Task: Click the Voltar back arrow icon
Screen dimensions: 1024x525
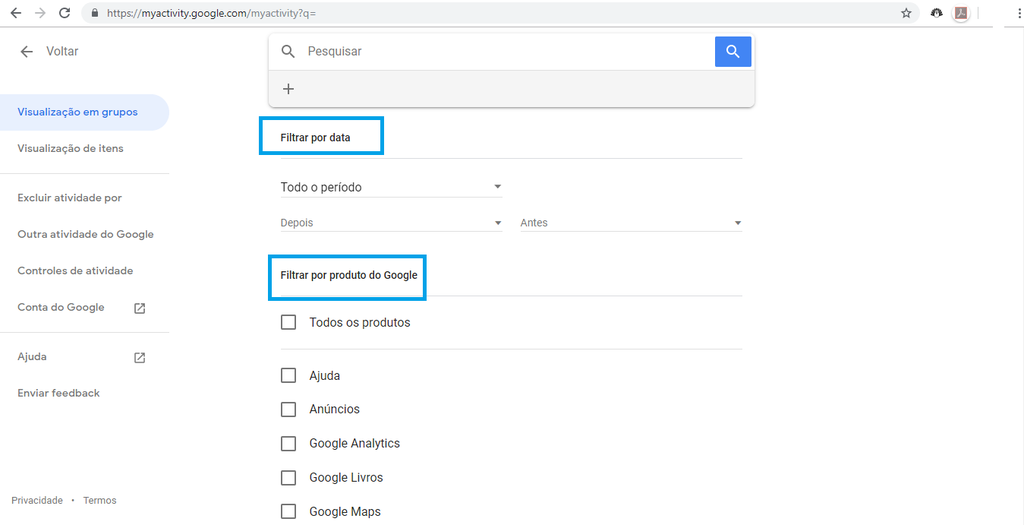Action: 26,52
